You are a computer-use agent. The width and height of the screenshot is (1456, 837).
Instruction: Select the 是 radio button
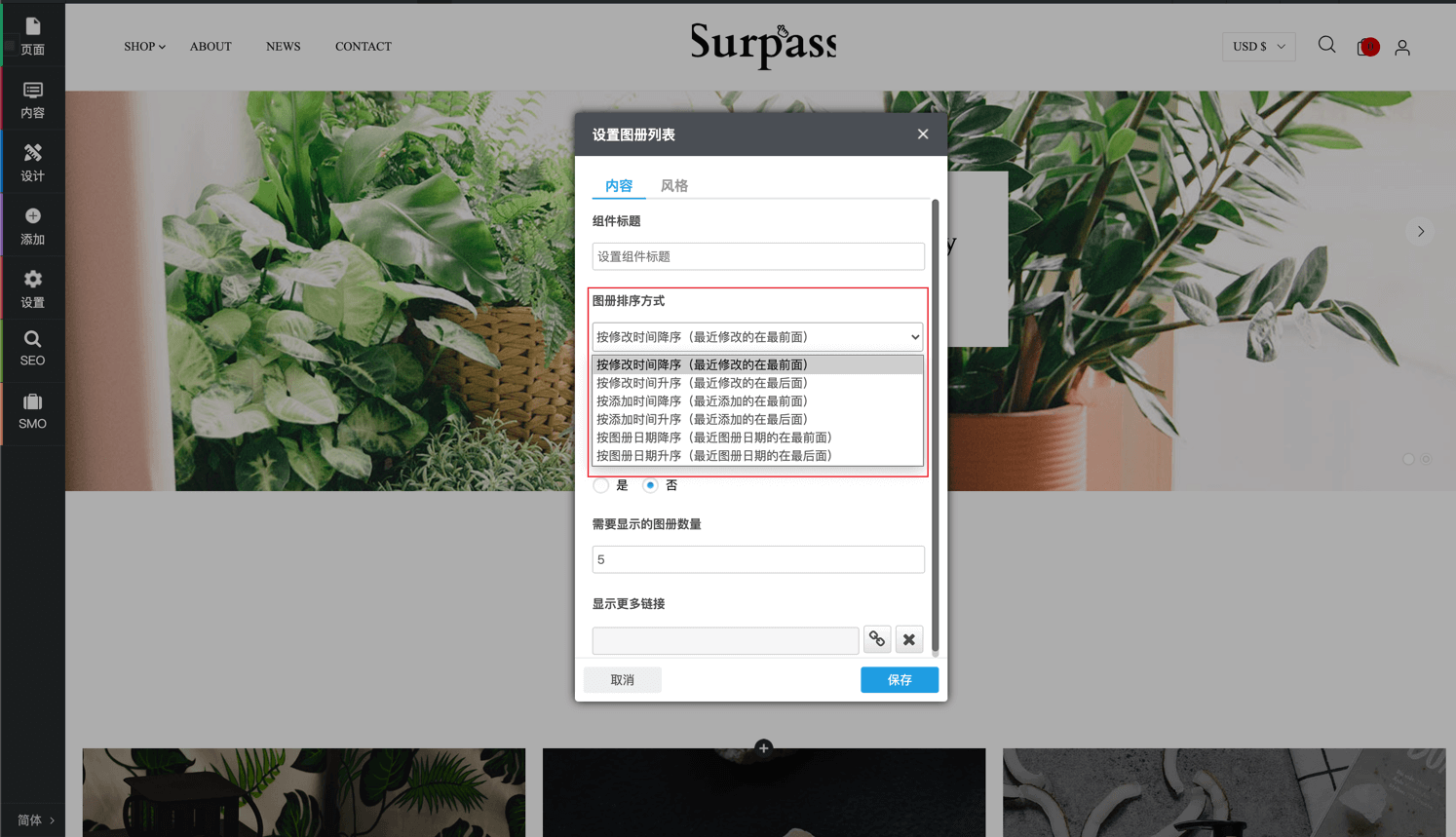pos(601,485)
